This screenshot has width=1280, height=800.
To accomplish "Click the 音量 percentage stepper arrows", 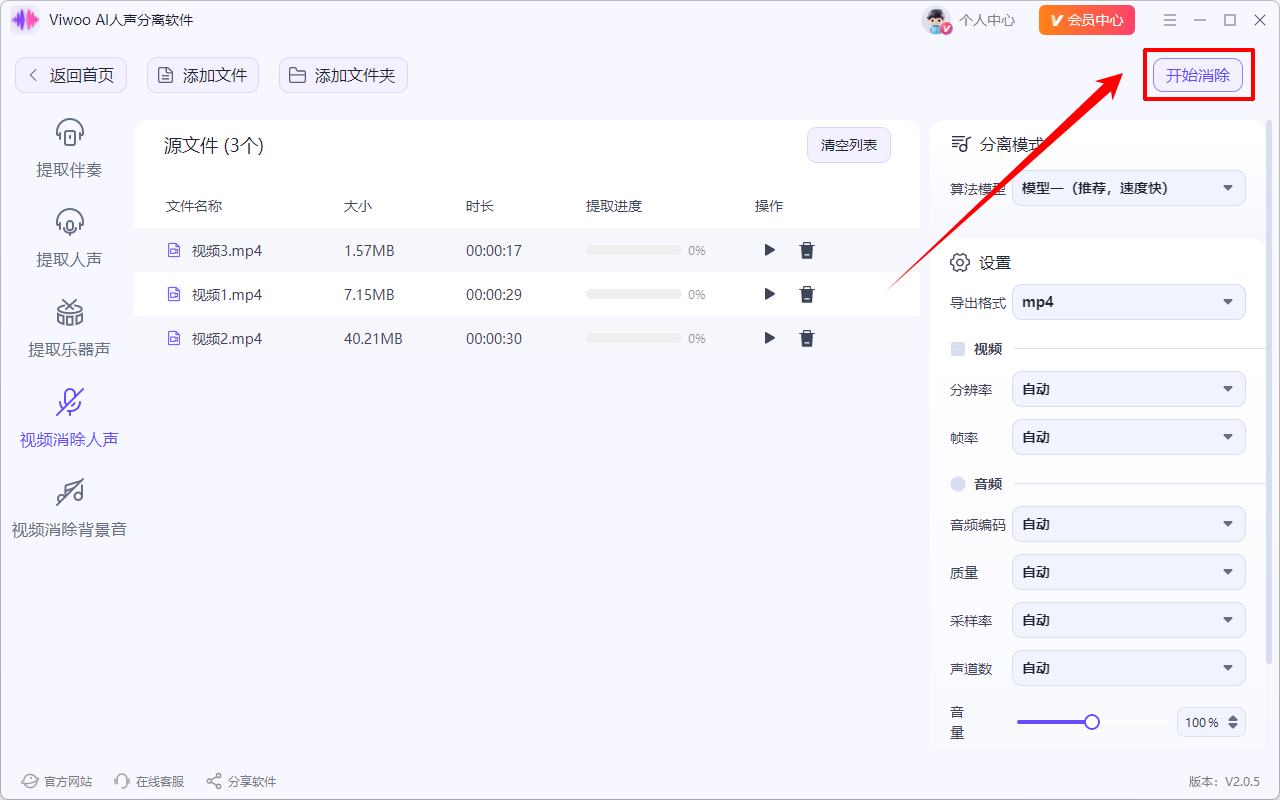I will point(1234,722).
